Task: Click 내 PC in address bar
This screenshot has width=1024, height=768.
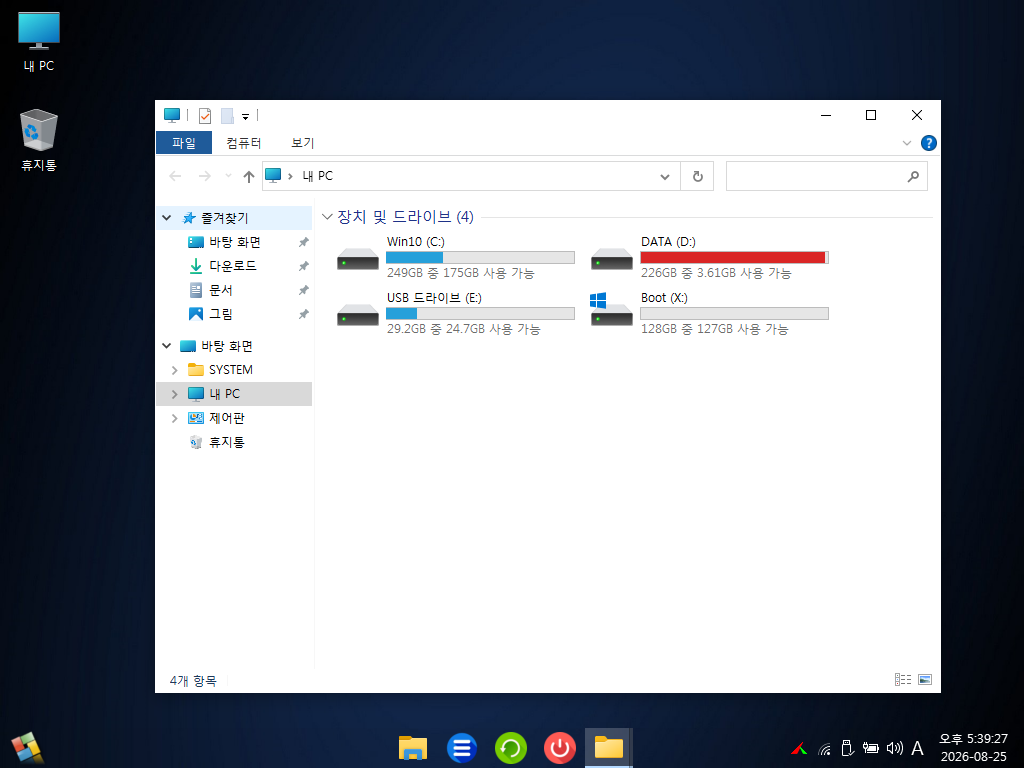Action: 317,176
